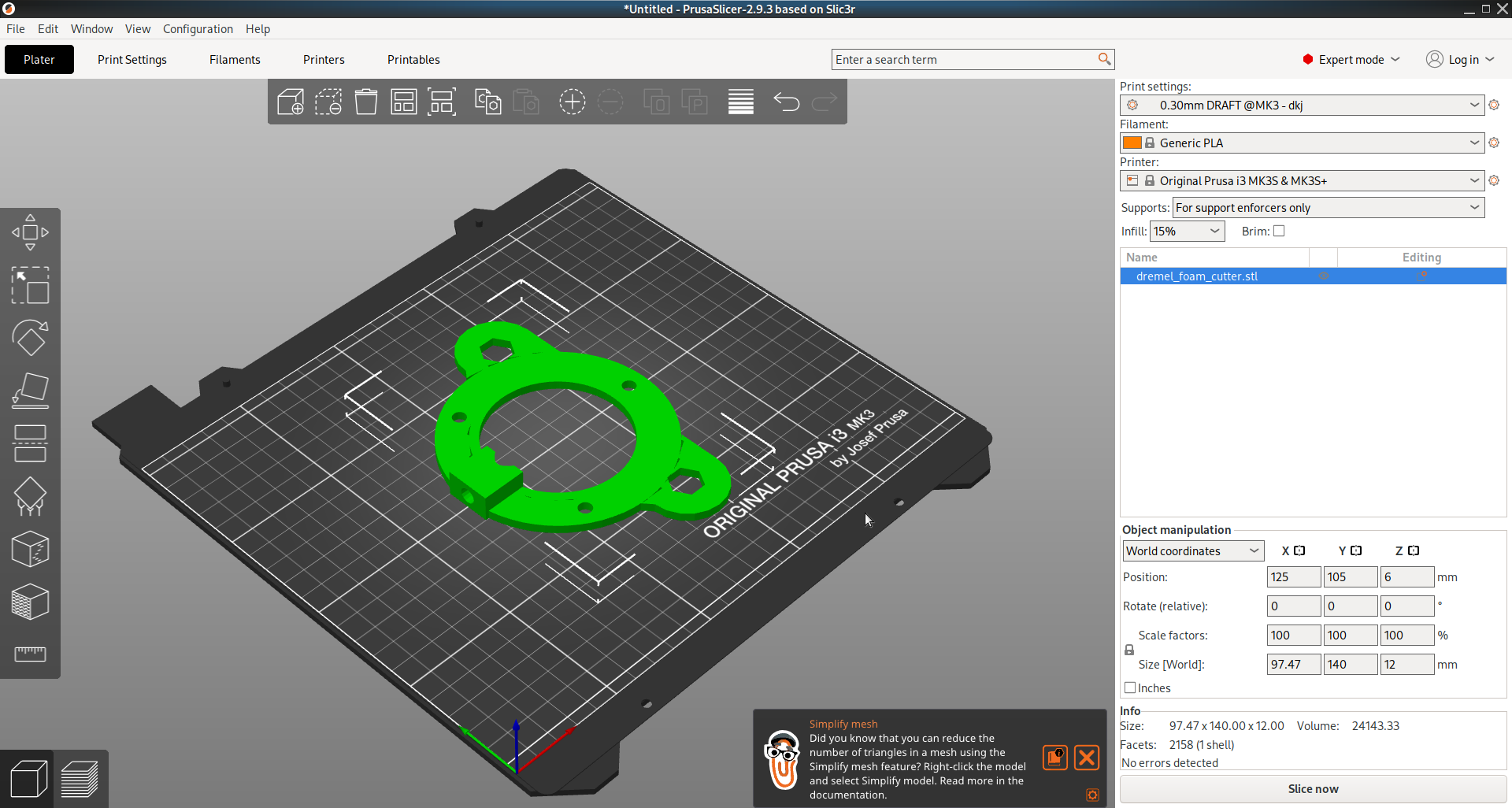Image resolution: width=1512 pixels, height=808 pixels.
Task: Select the Cut tool in left toolbar
Action: click(x=30, y=443)
